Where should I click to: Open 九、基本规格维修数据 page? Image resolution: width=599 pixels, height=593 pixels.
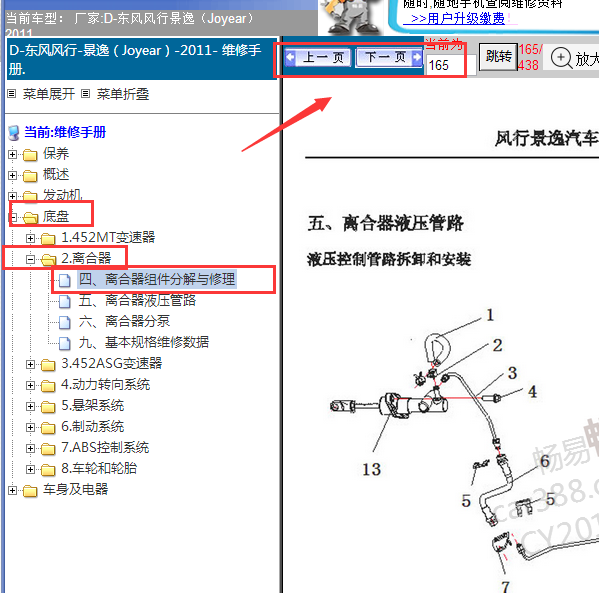pos(144,342)
